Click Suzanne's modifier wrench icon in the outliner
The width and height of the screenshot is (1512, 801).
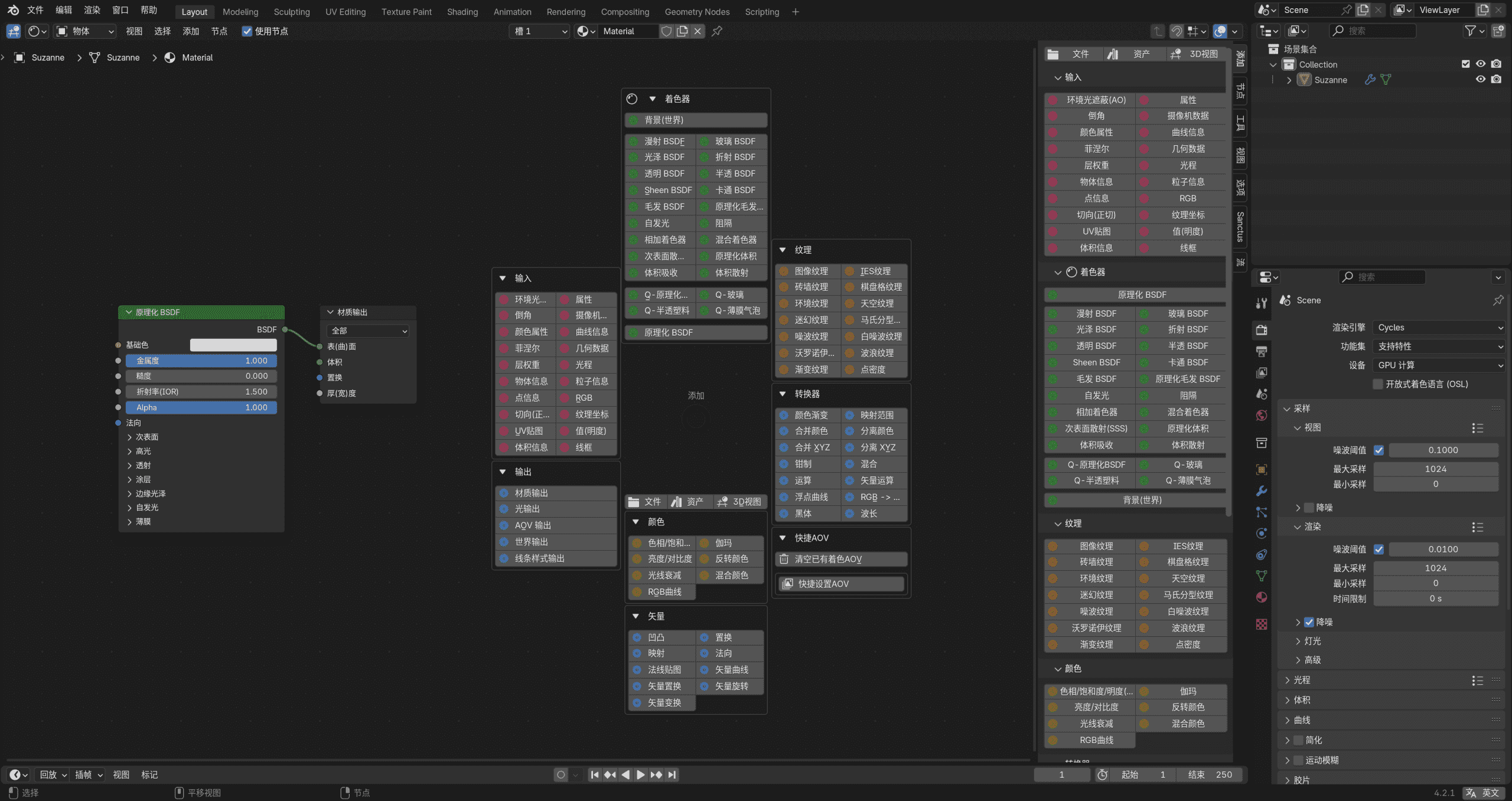pos(1370,80)
